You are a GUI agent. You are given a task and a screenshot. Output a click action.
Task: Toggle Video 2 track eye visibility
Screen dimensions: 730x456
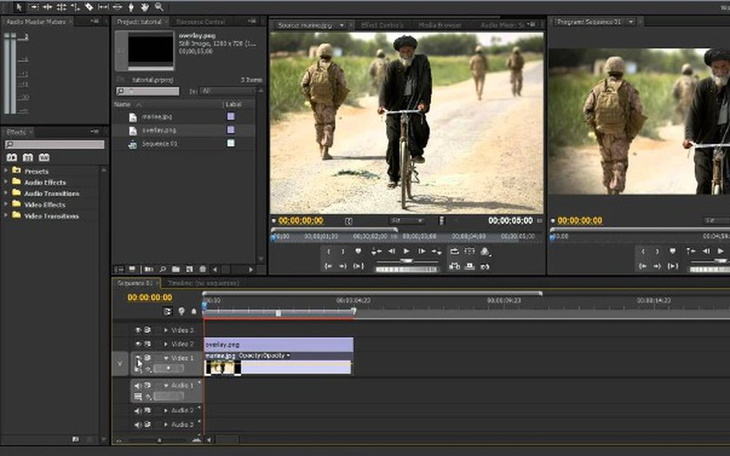click(138, 344)
